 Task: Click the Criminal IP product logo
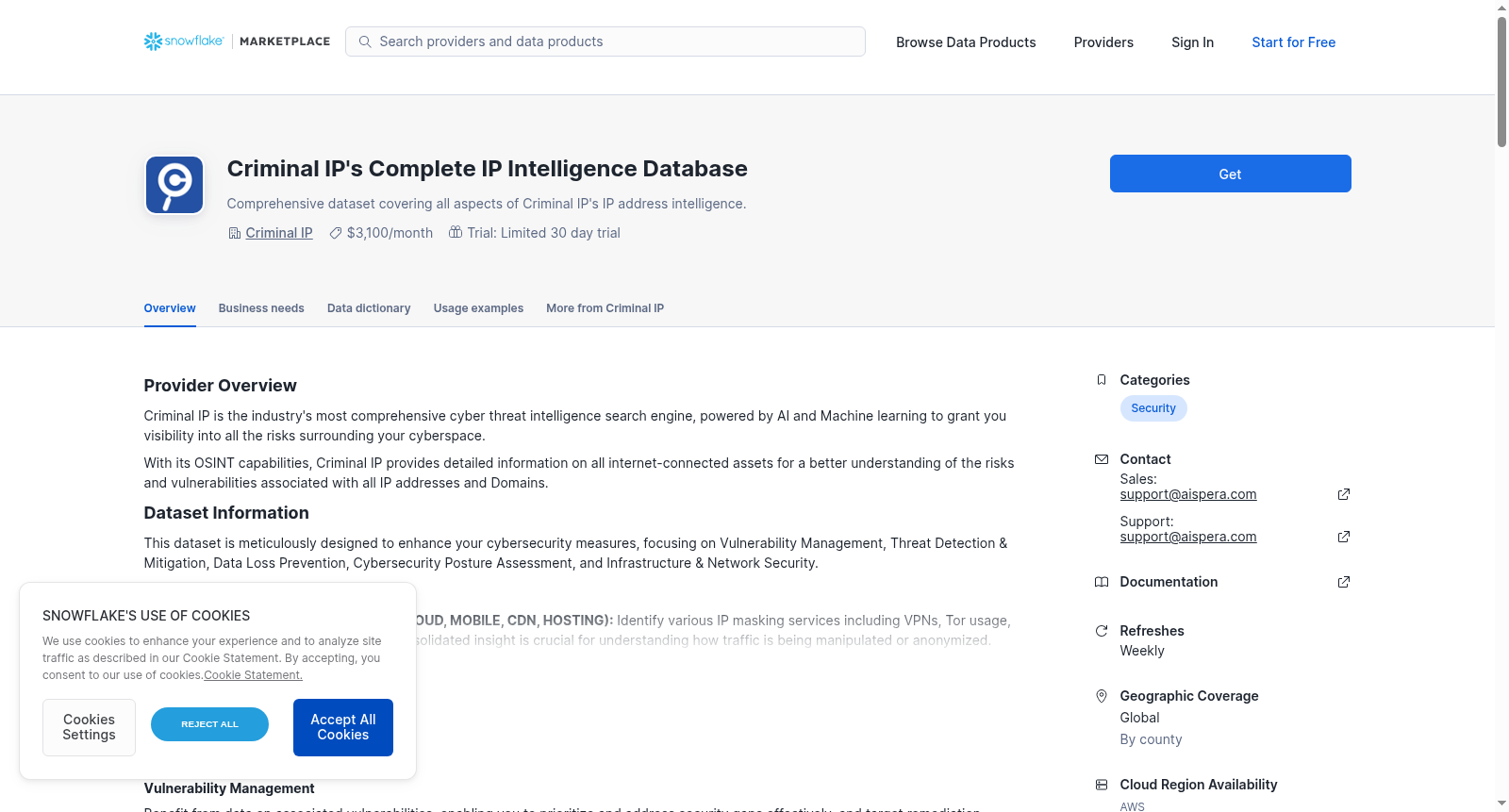(x=174, y=185)
